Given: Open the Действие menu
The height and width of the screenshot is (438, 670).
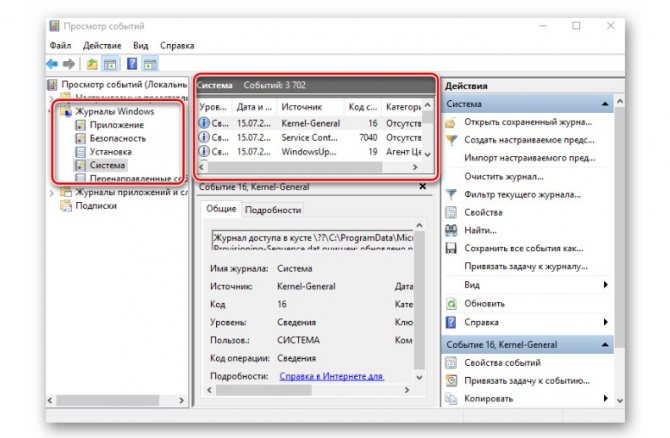Looking at the screenshot, I should tap(102, 45).
